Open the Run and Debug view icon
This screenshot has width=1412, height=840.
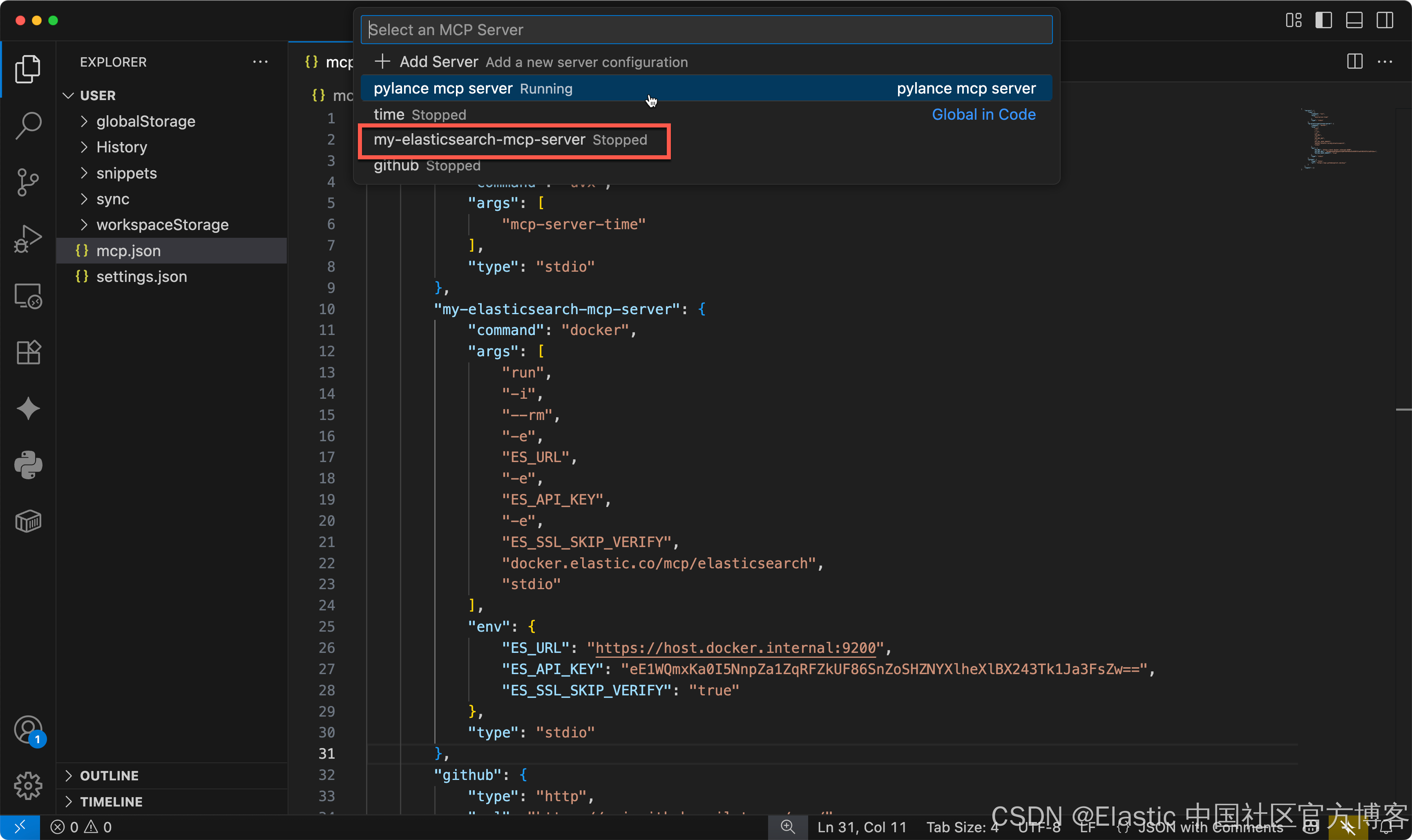click(28, 239)
